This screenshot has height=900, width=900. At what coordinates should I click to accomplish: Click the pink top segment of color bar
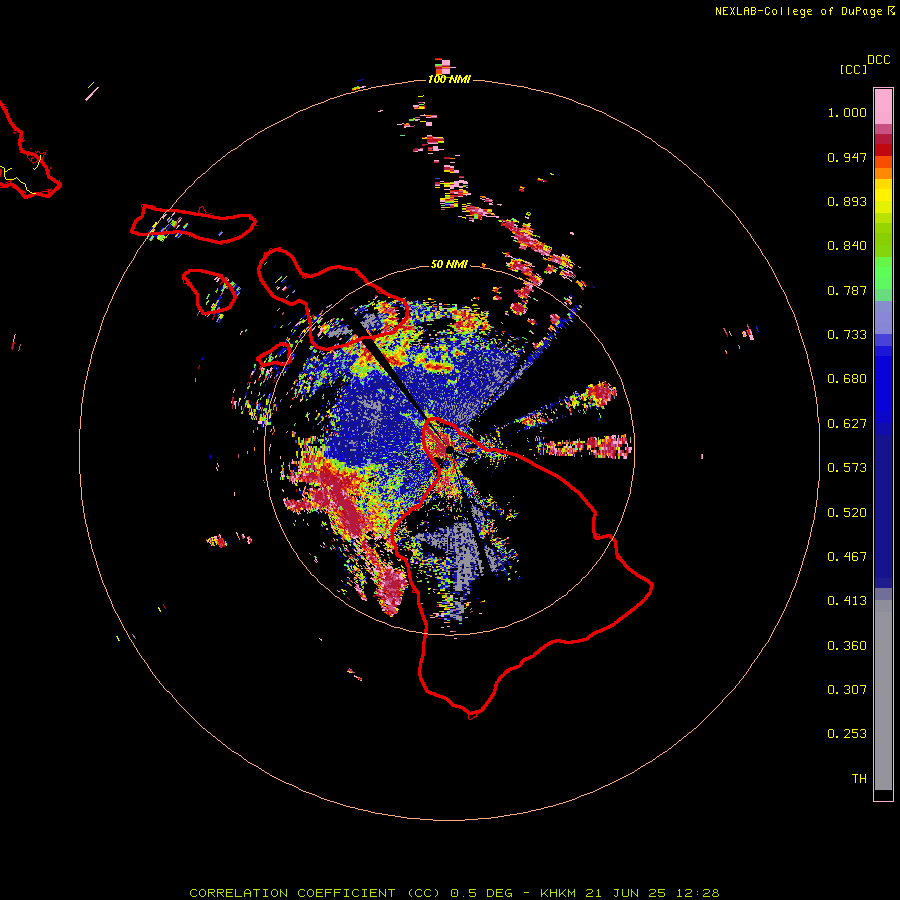tap(883, 106)
